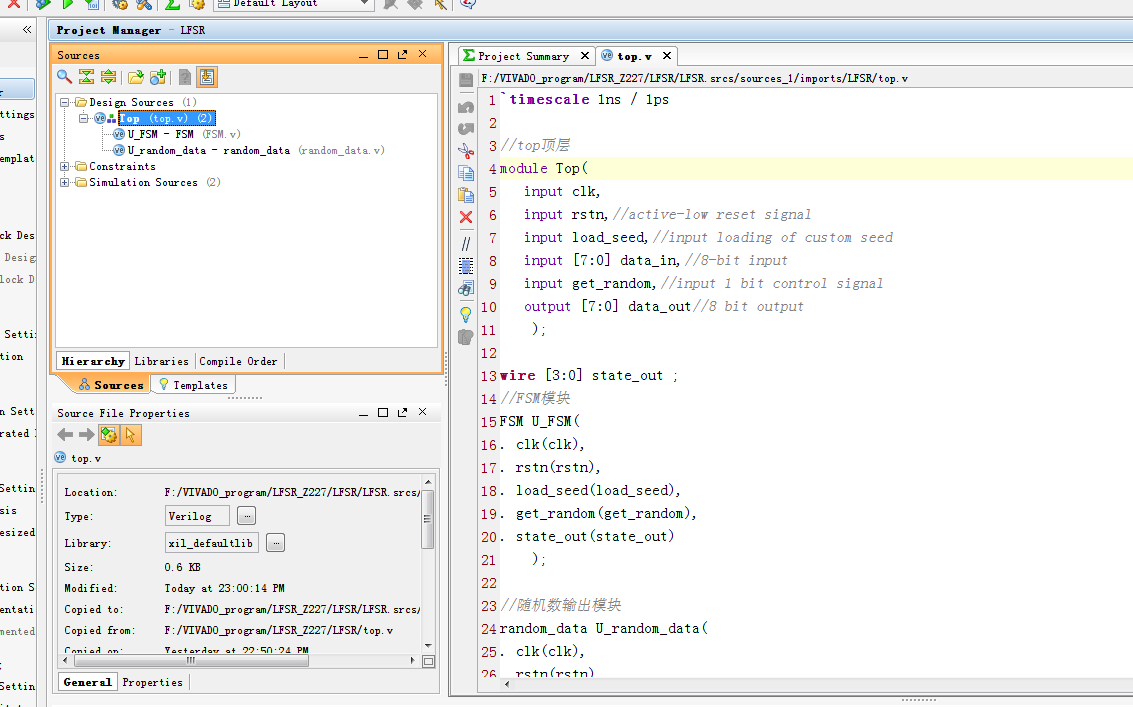Screen dimensions: 1133x707
Task: Click the search icon in Sources toolbar
Action: (x=64, y=77)
